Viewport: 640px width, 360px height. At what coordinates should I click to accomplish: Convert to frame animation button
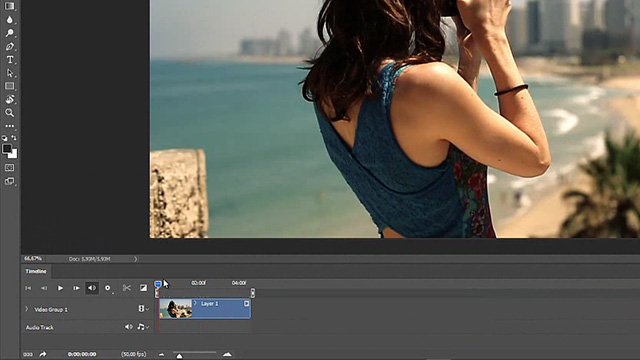pyautogui.click(x=28, y=354)
